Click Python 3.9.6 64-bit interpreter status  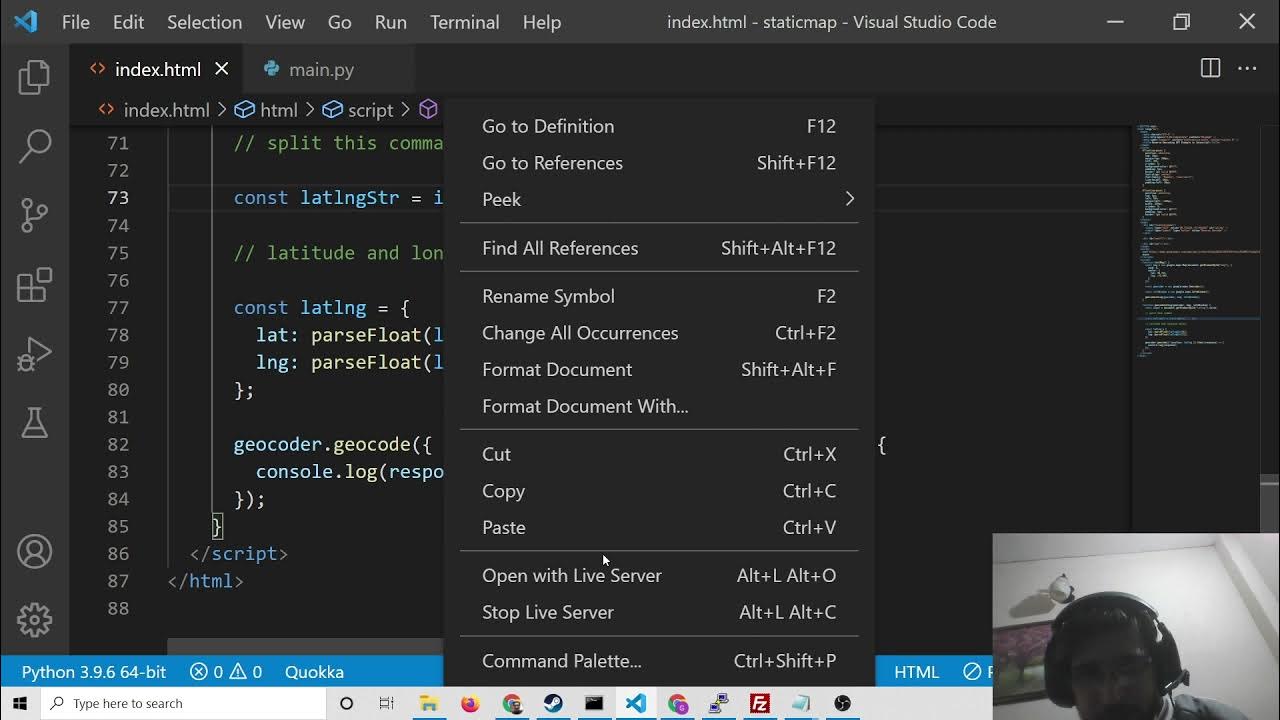(94, 672)
